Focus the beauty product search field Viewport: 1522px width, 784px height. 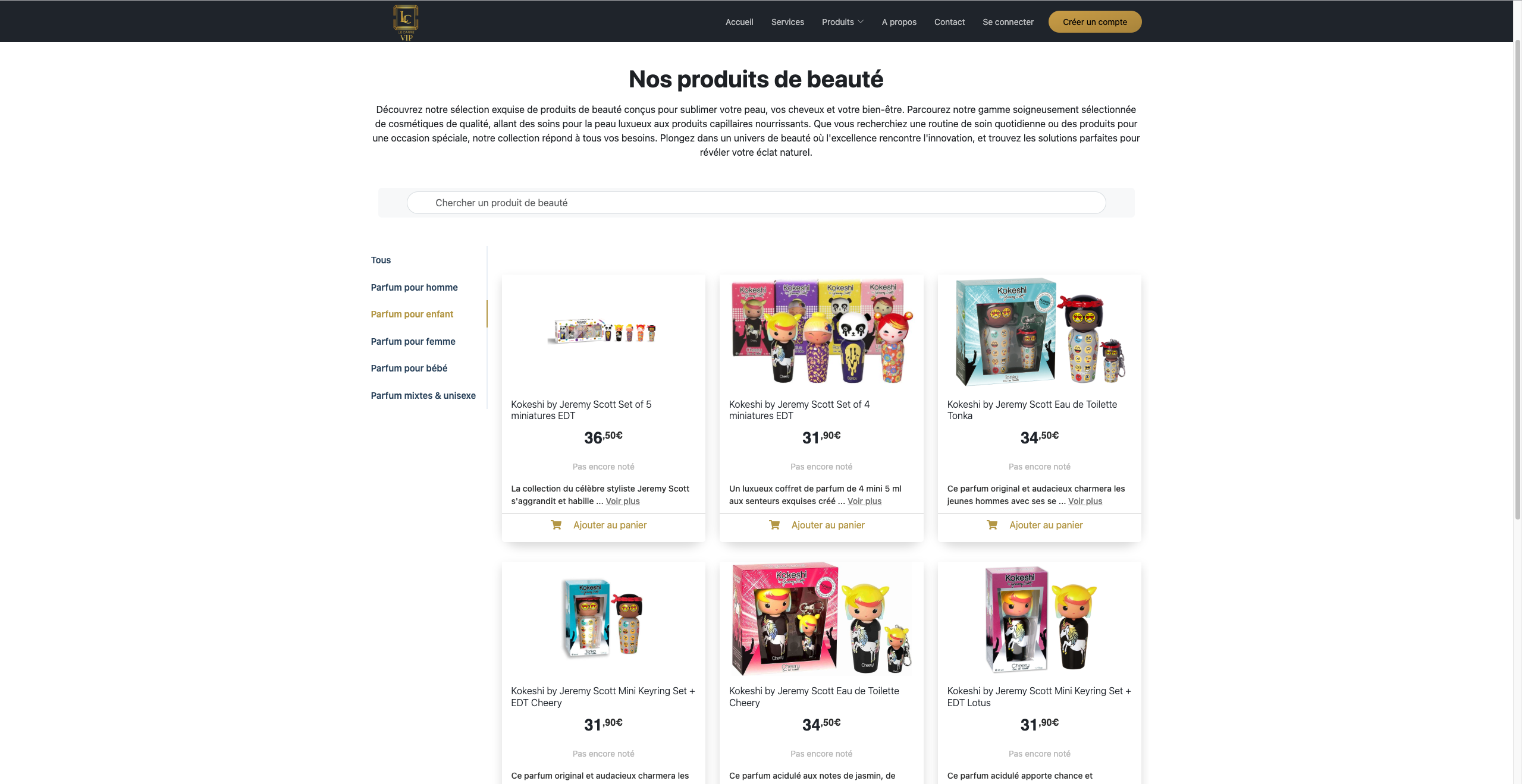(x=756, y=203)
